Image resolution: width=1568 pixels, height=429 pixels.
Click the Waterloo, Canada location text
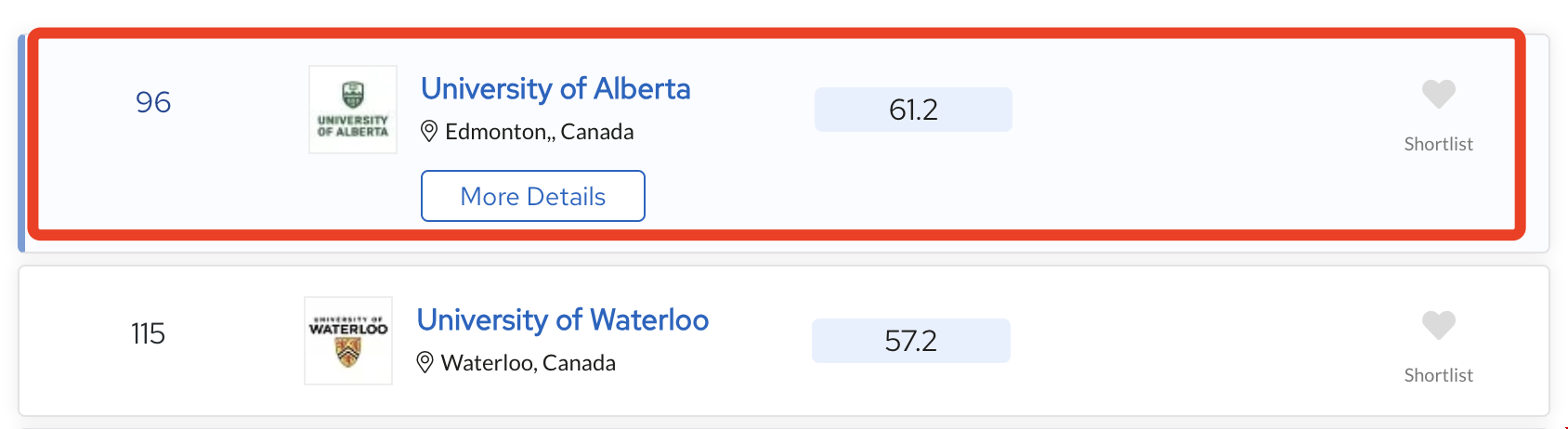tap(529, 363)
